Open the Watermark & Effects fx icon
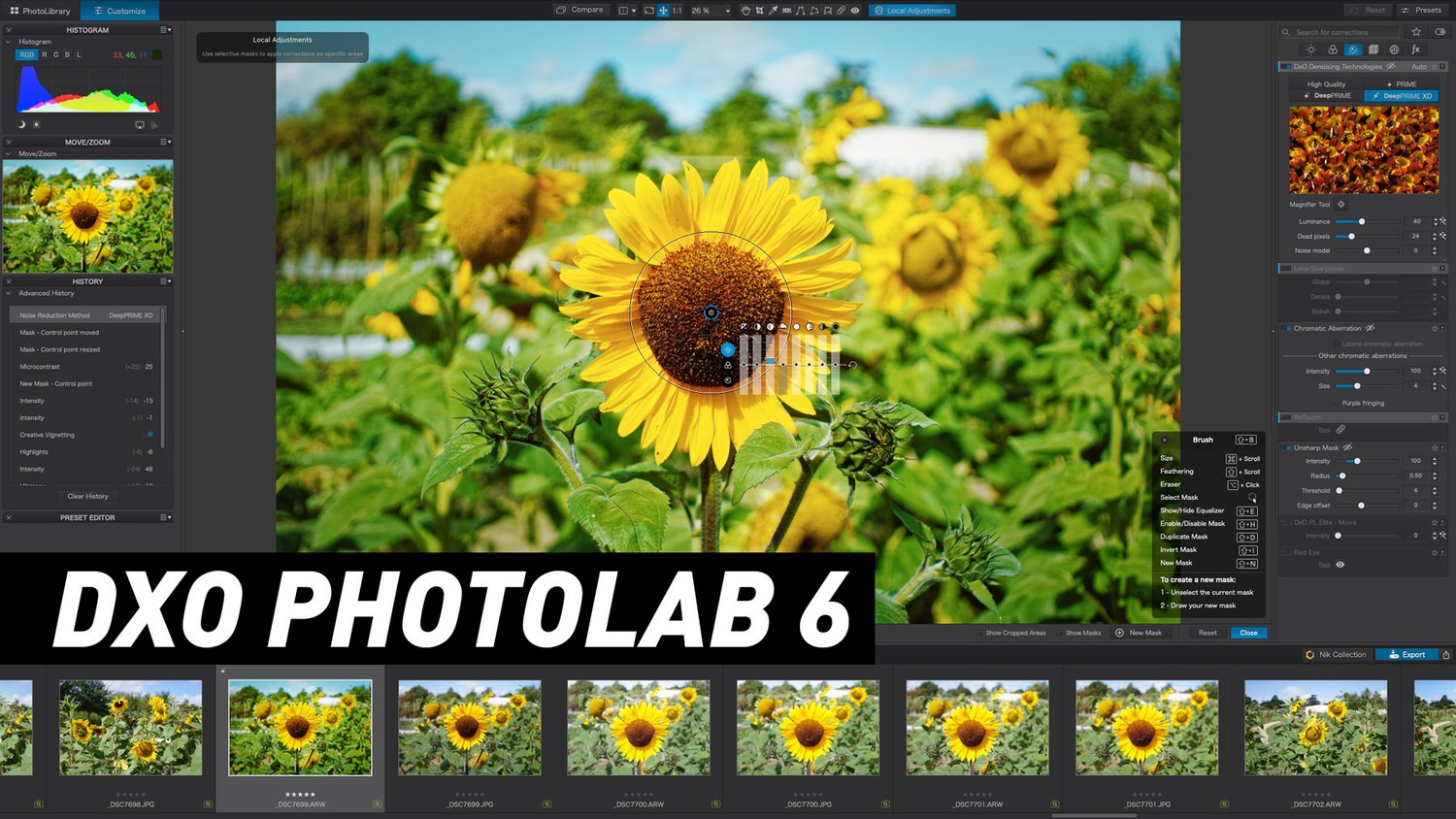Viewport: 1456px width, 819px height. click(x=1416, y=49)
